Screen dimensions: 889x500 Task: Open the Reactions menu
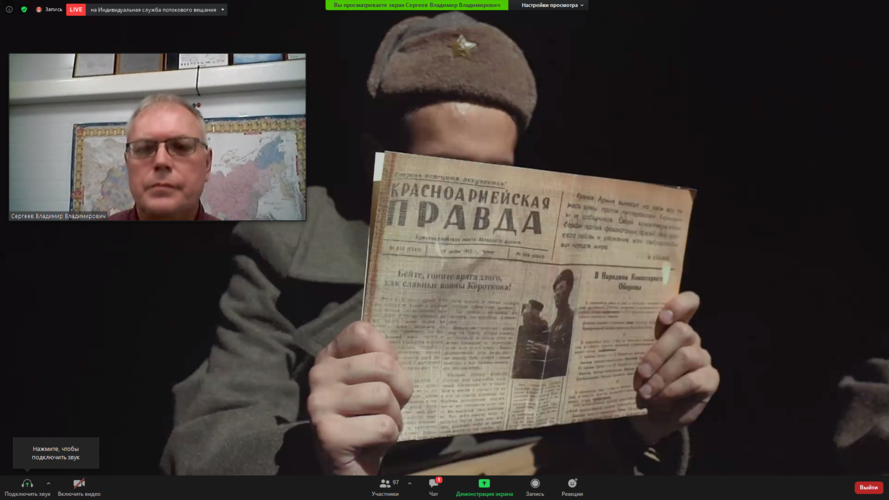pos(572,483)
